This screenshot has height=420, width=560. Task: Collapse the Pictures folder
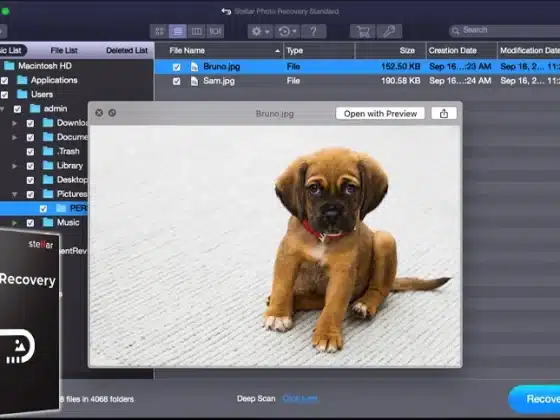click(x=15, y=195)
